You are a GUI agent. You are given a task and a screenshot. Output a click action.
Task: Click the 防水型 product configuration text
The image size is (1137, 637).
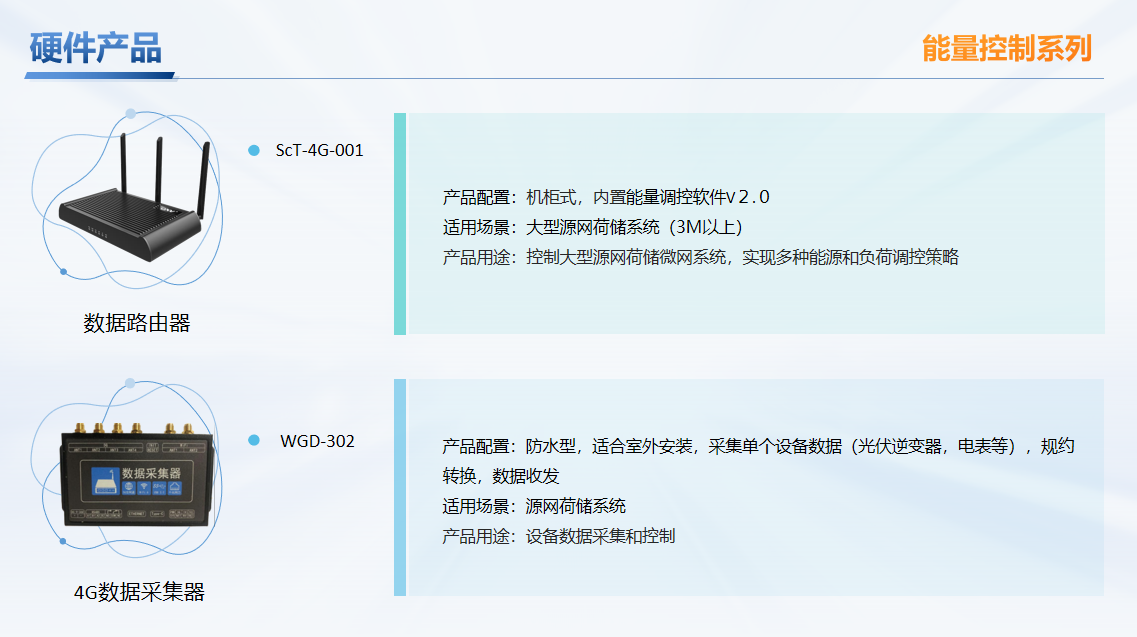758,446
